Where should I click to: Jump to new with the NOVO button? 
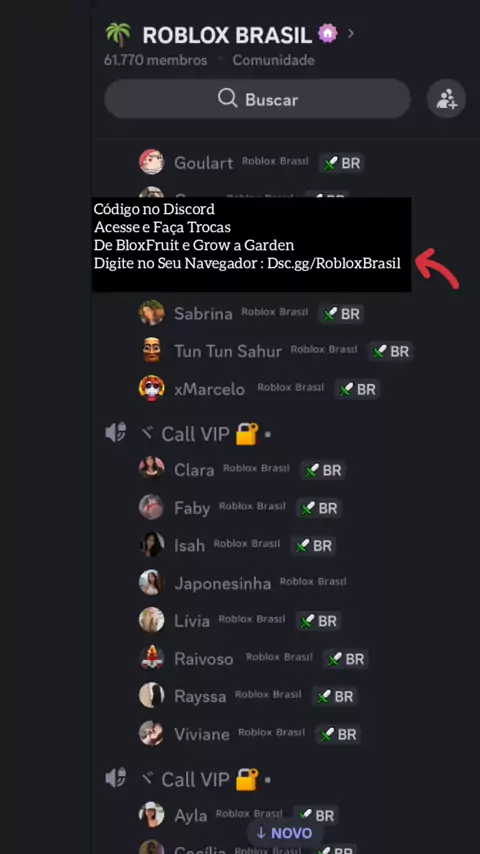pos(284,833)
